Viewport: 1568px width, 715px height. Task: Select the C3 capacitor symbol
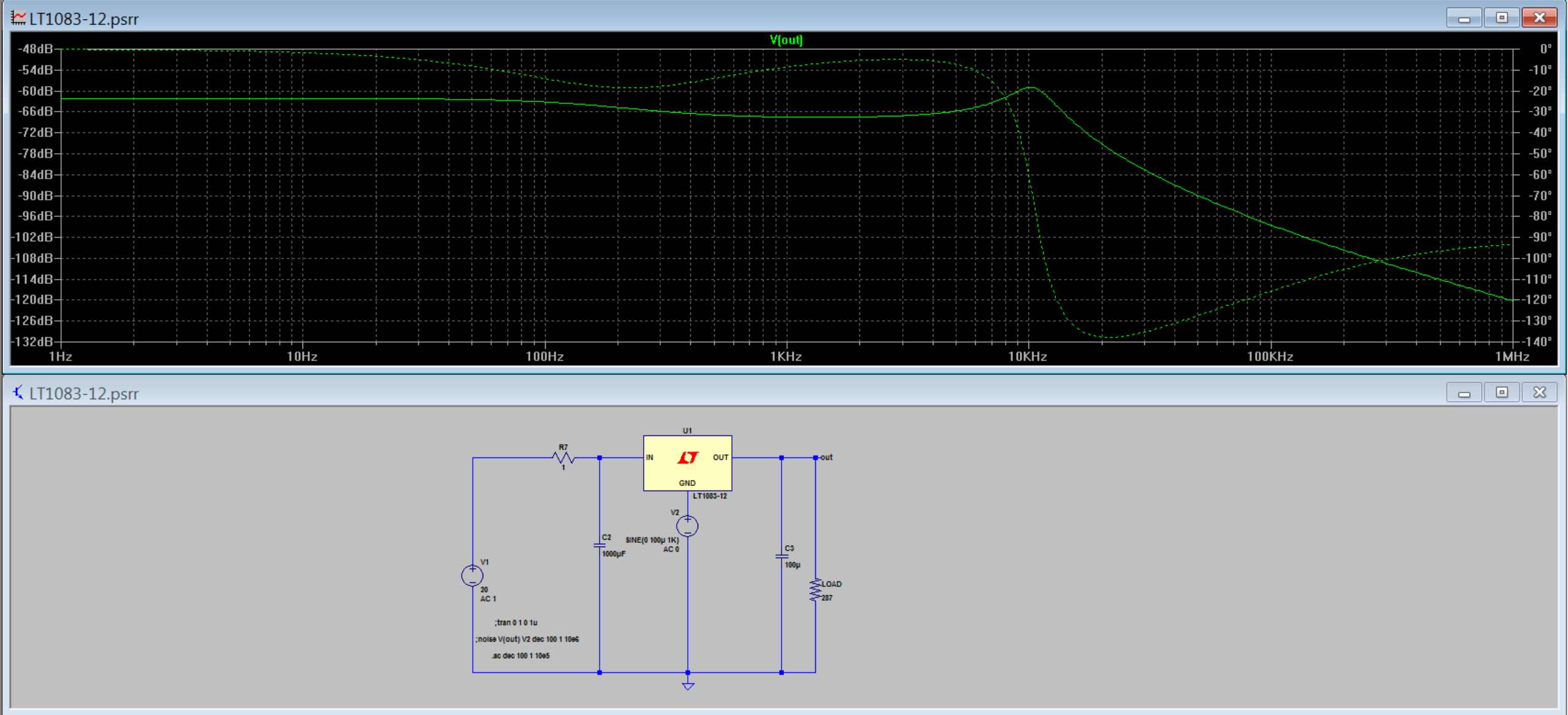click(x=781, y=556)
